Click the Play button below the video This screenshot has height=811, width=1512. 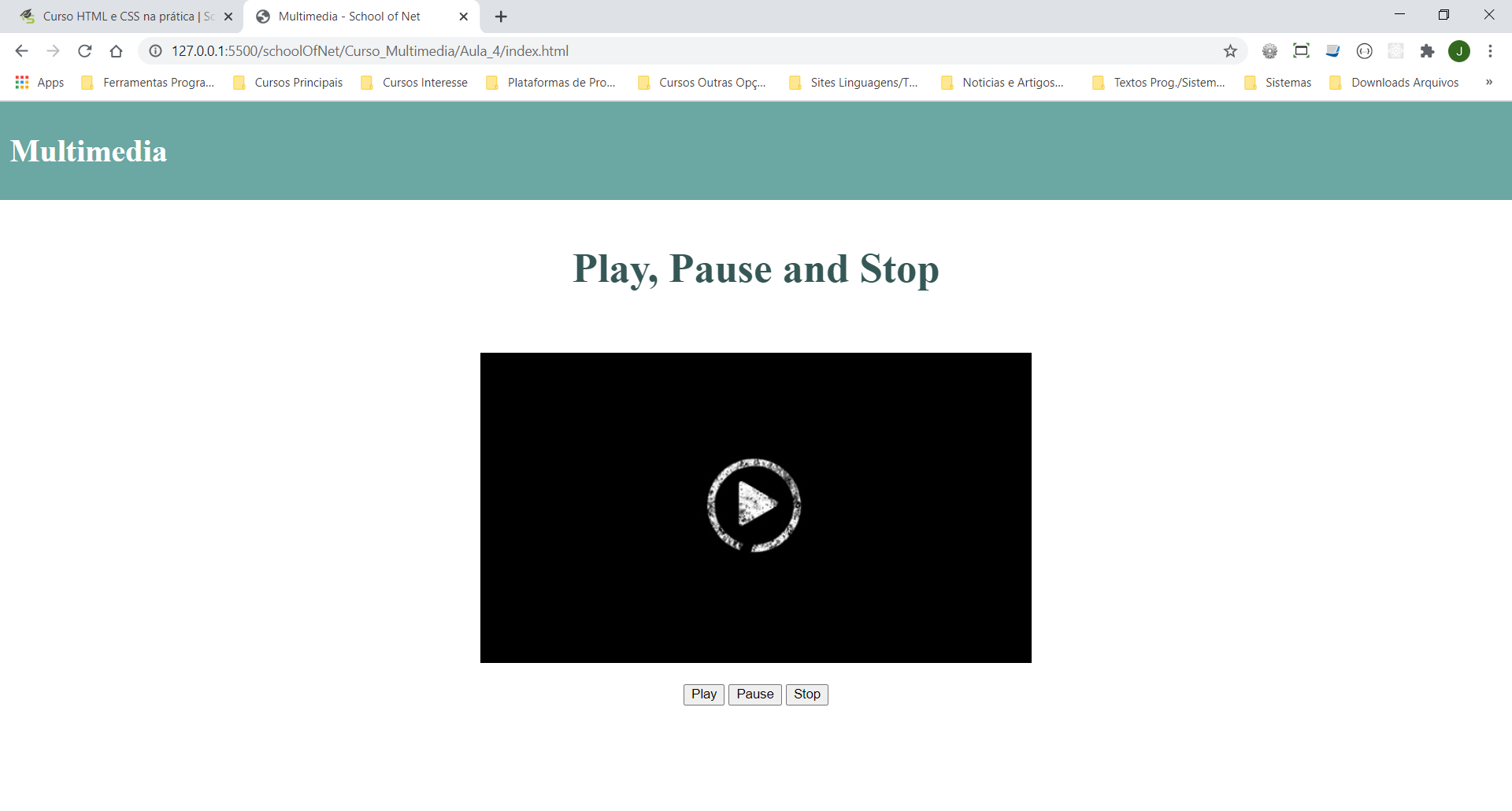704,694
